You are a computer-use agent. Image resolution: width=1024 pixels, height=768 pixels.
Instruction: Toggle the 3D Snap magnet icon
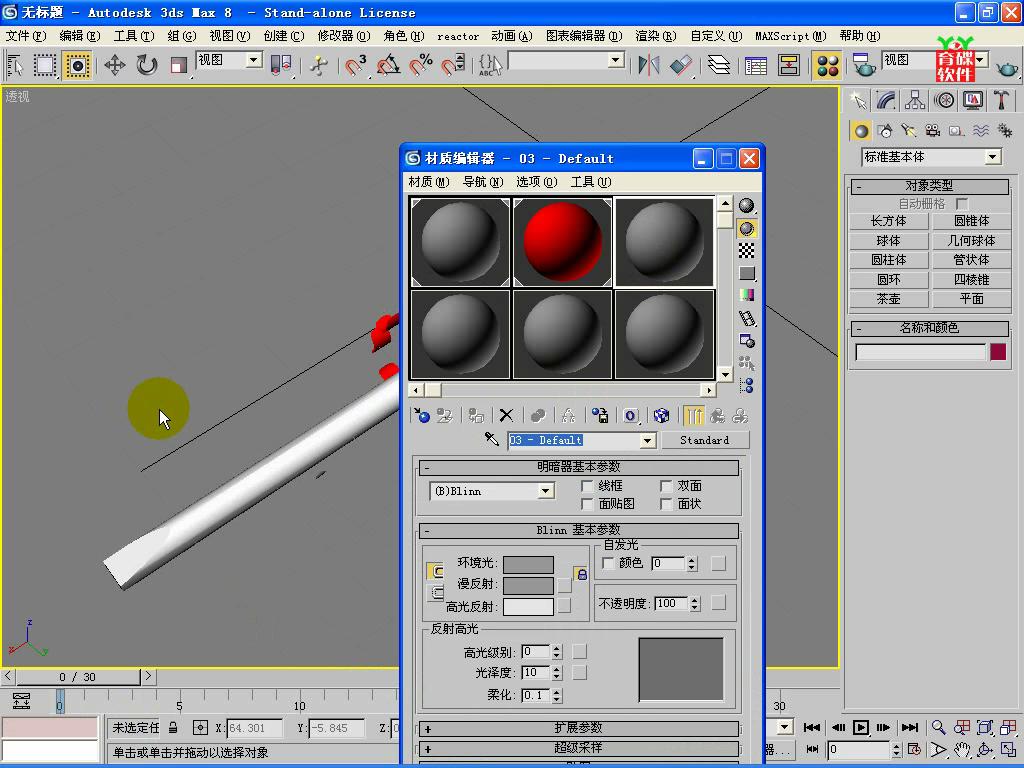(357, 65)
